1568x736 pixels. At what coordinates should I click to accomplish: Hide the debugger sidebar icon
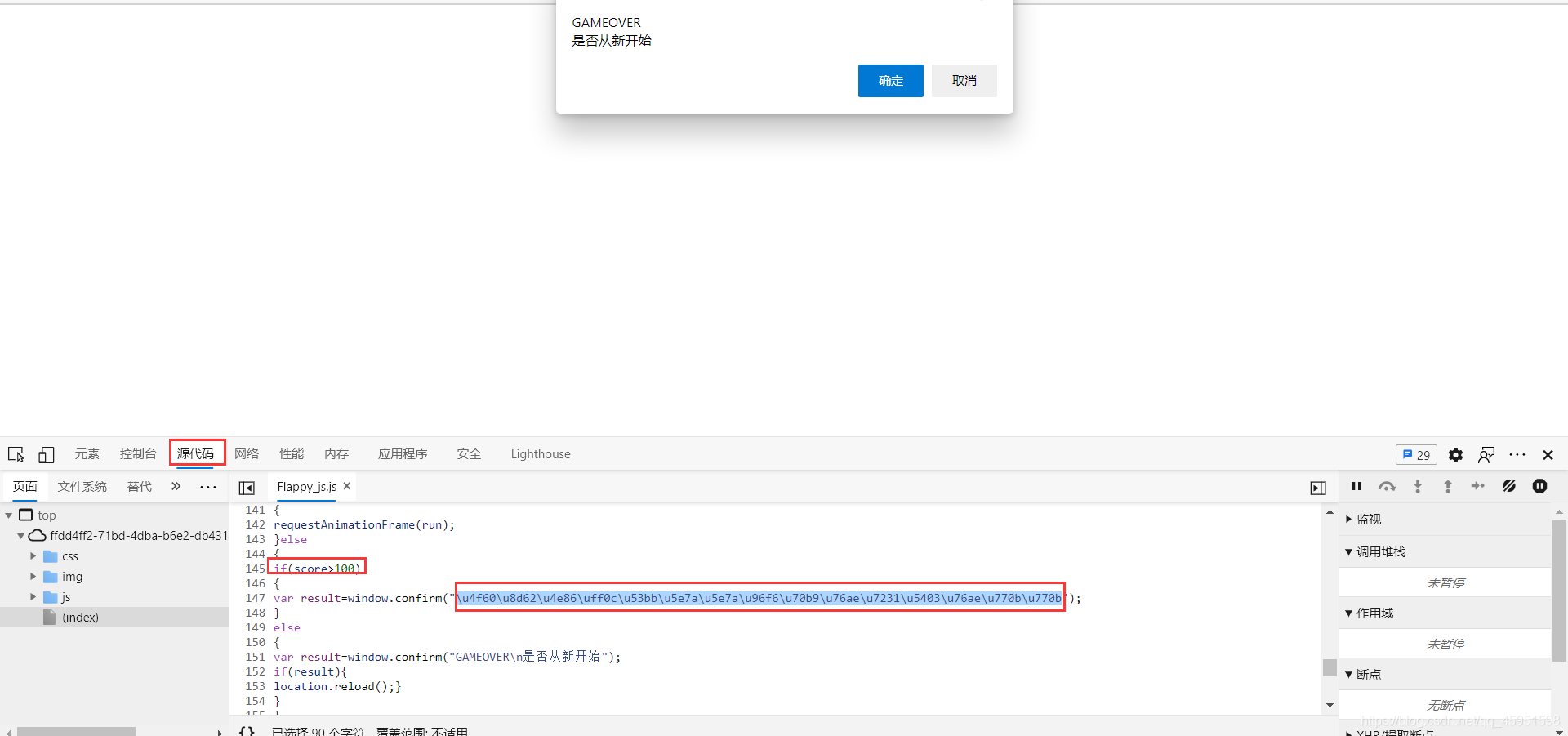click(x=1318, y=488)
